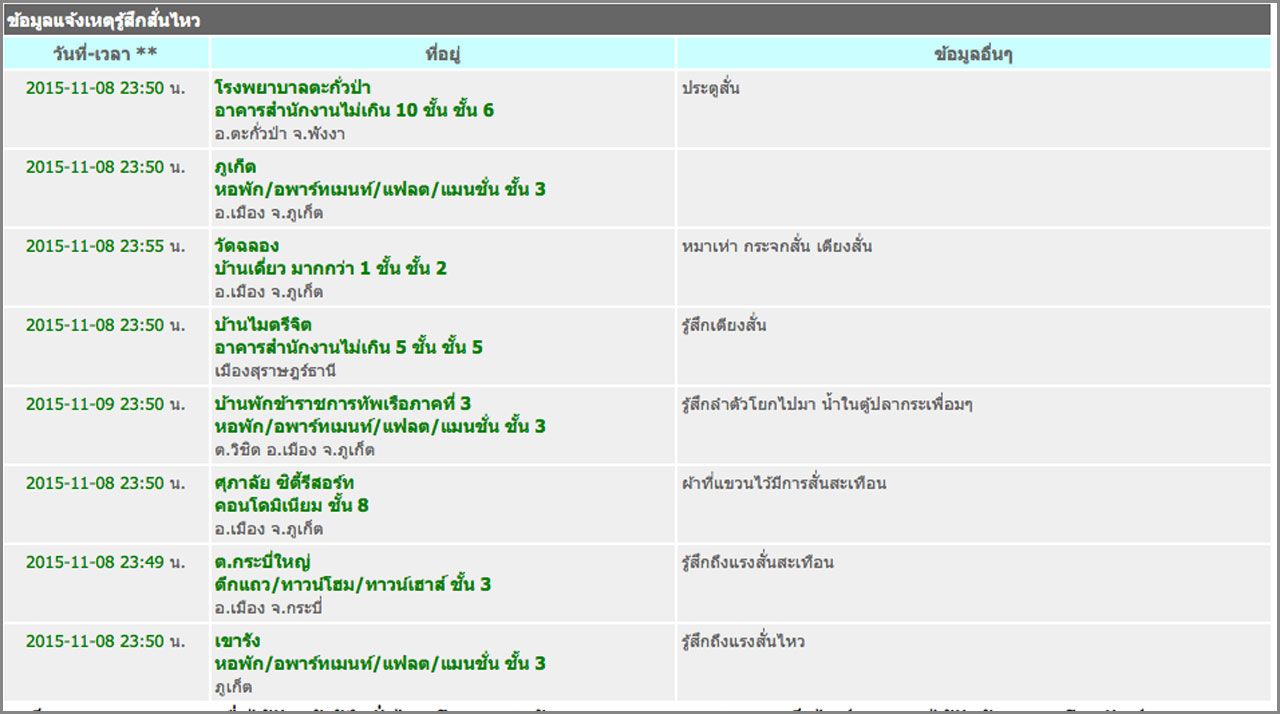1280x714 pixels.
Task: Select the 2015-11-08 23:49 น. timestamp
Action: (x=105, y=562)
